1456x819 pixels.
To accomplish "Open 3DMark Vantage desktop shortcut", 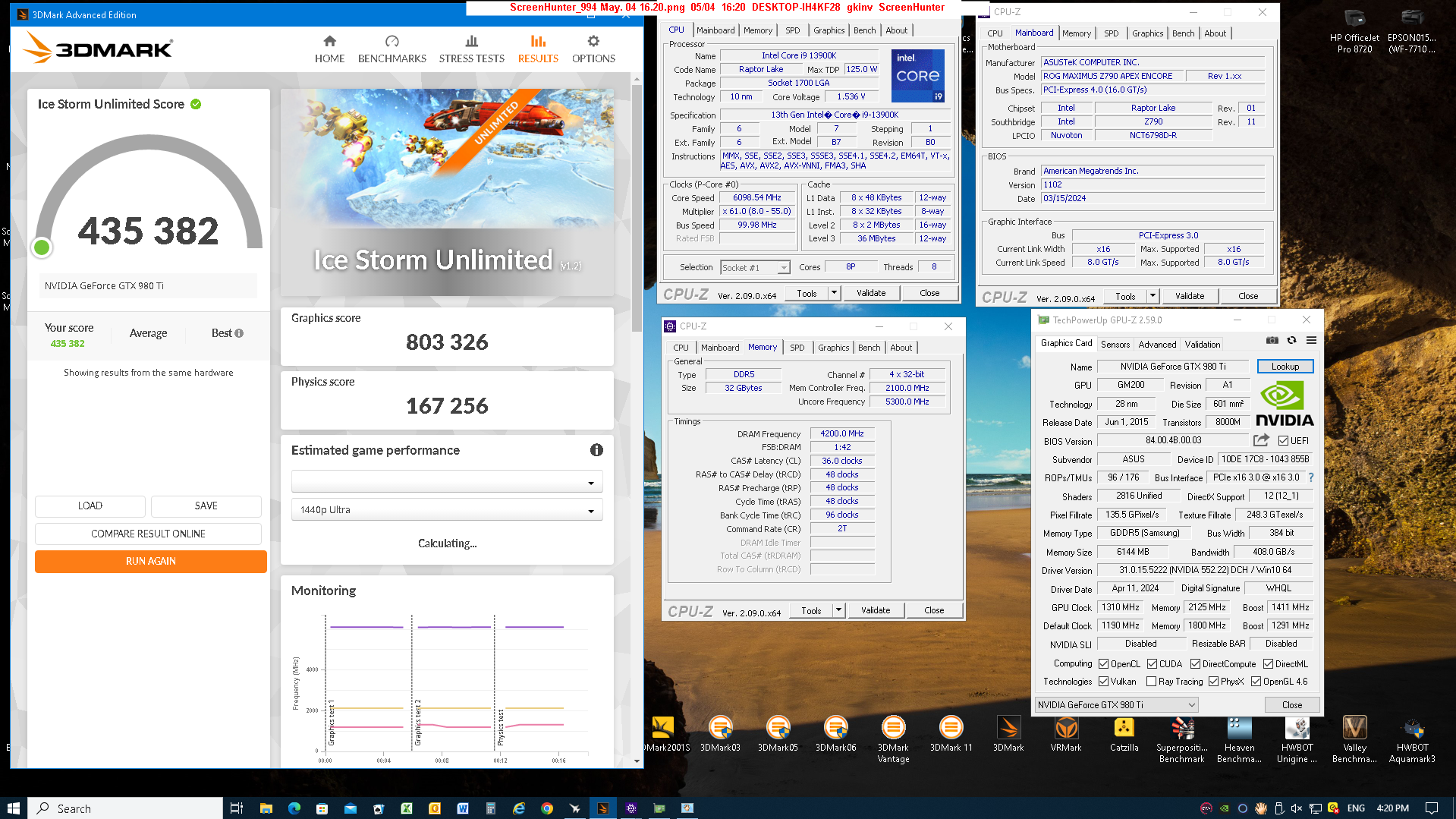I will click(x=893, y=740).
